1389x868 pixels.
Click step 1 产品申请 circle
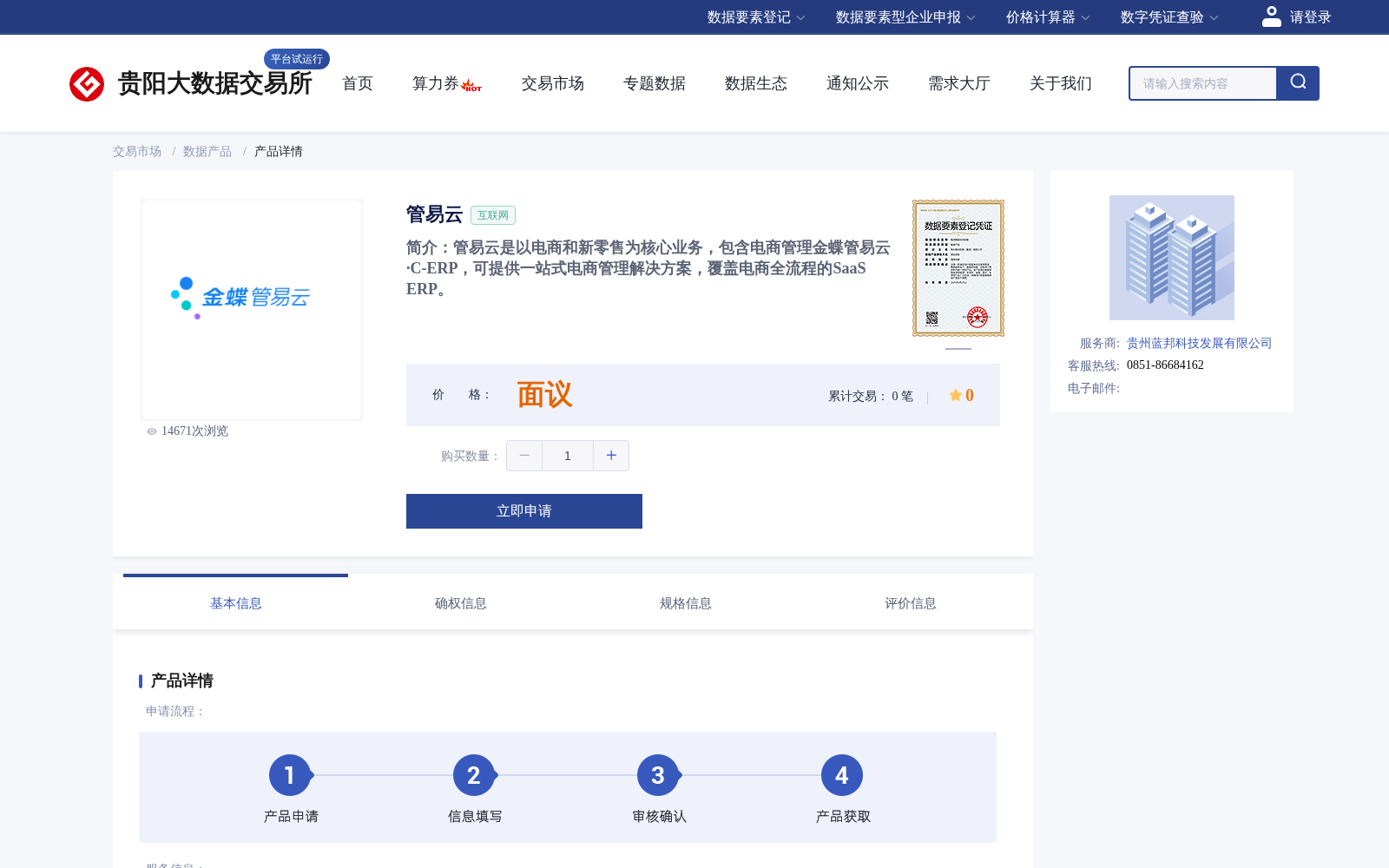pos(290,775)
